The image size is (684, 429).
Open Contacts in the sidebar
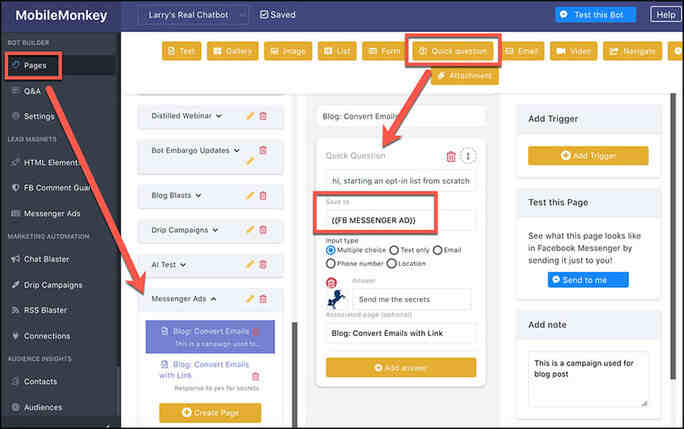click(x=40, y=381)
